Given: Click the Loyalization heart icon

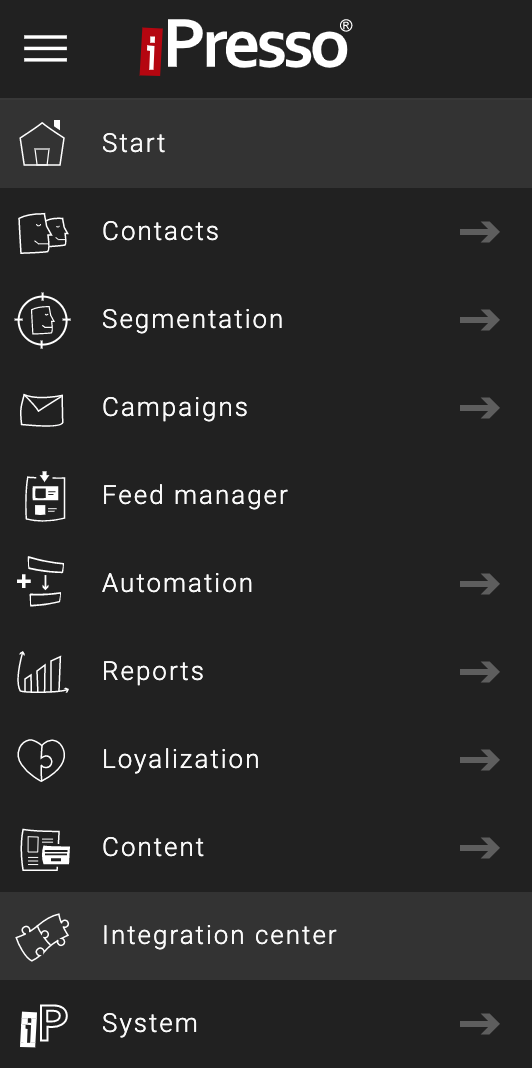Looking at the screenshot, I should point(42,760).
